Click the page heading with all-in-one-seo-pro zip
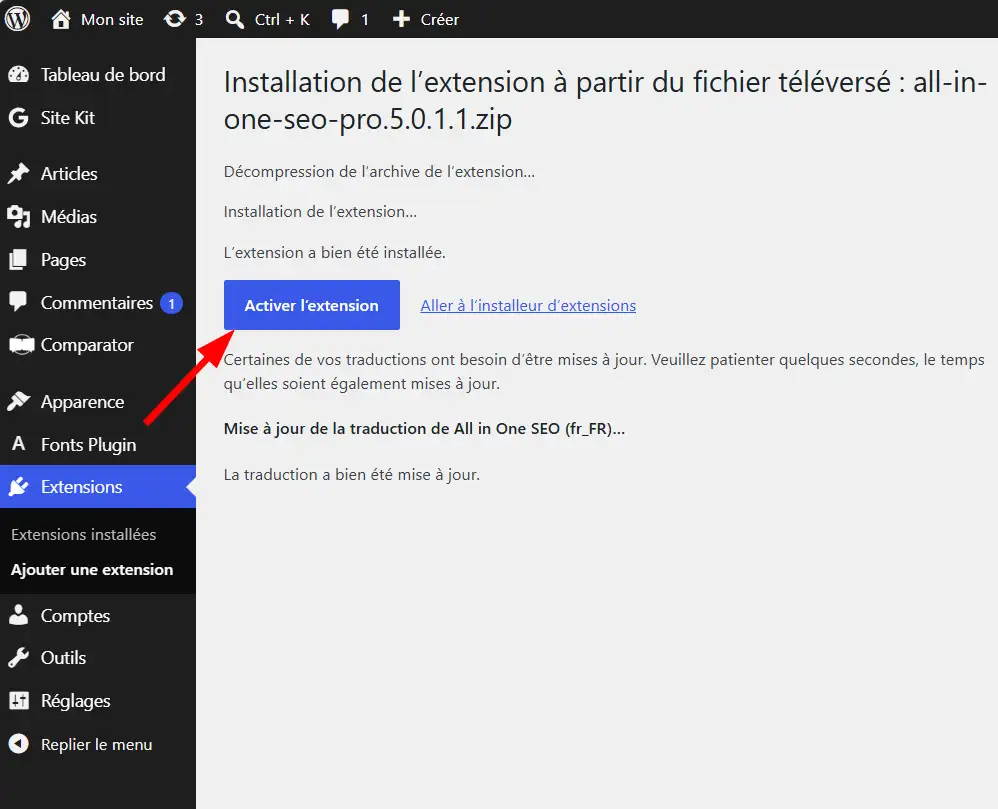This screenshot has height=809, width=998. point(605,100)
